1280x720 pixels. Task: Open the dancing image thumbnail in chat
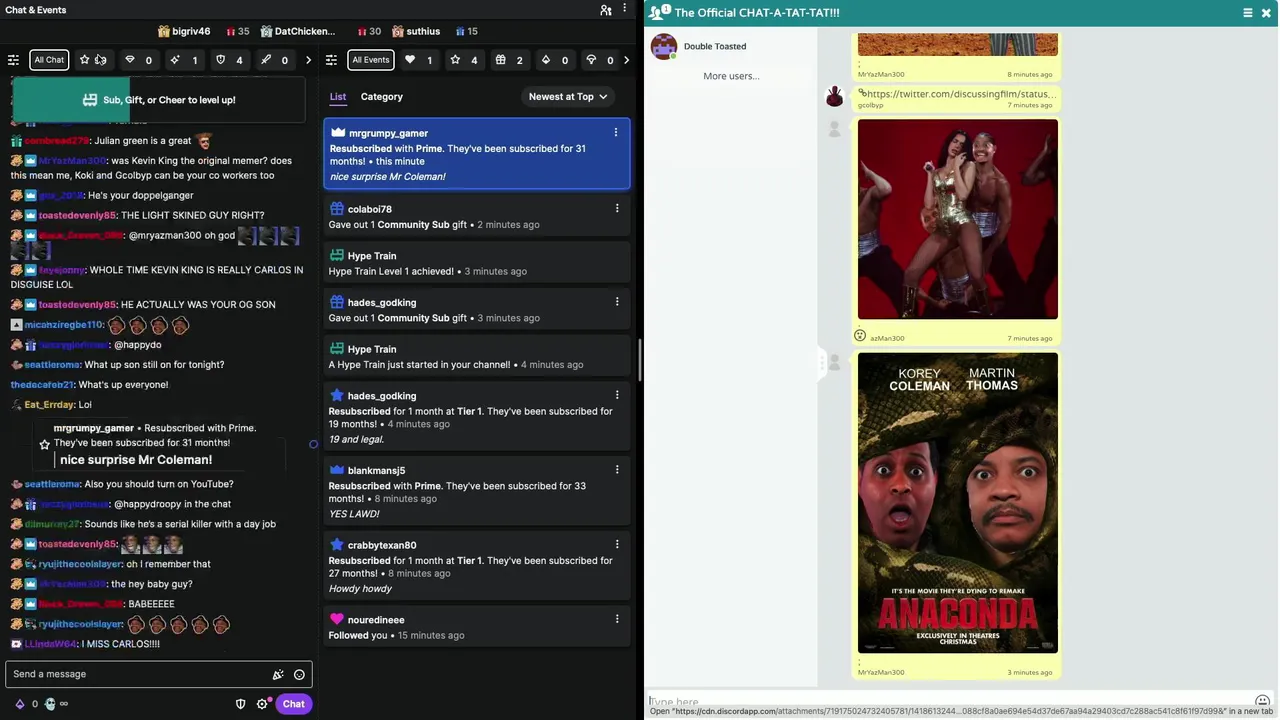click(958, 219)
